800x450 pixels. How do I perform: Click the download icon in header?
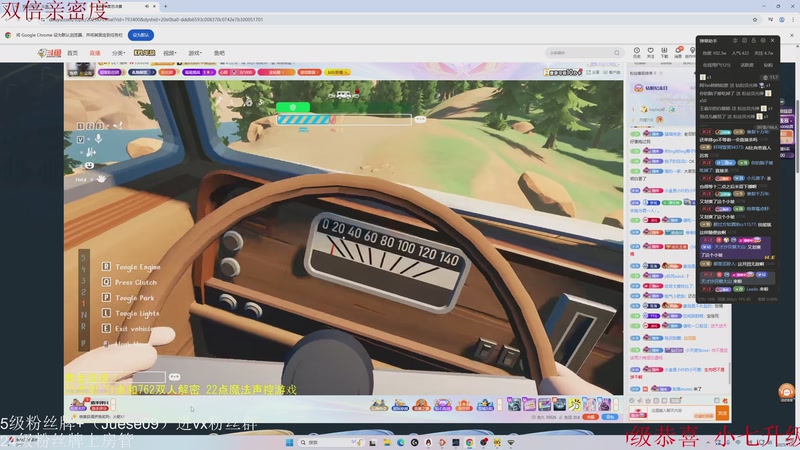(664, 52)
